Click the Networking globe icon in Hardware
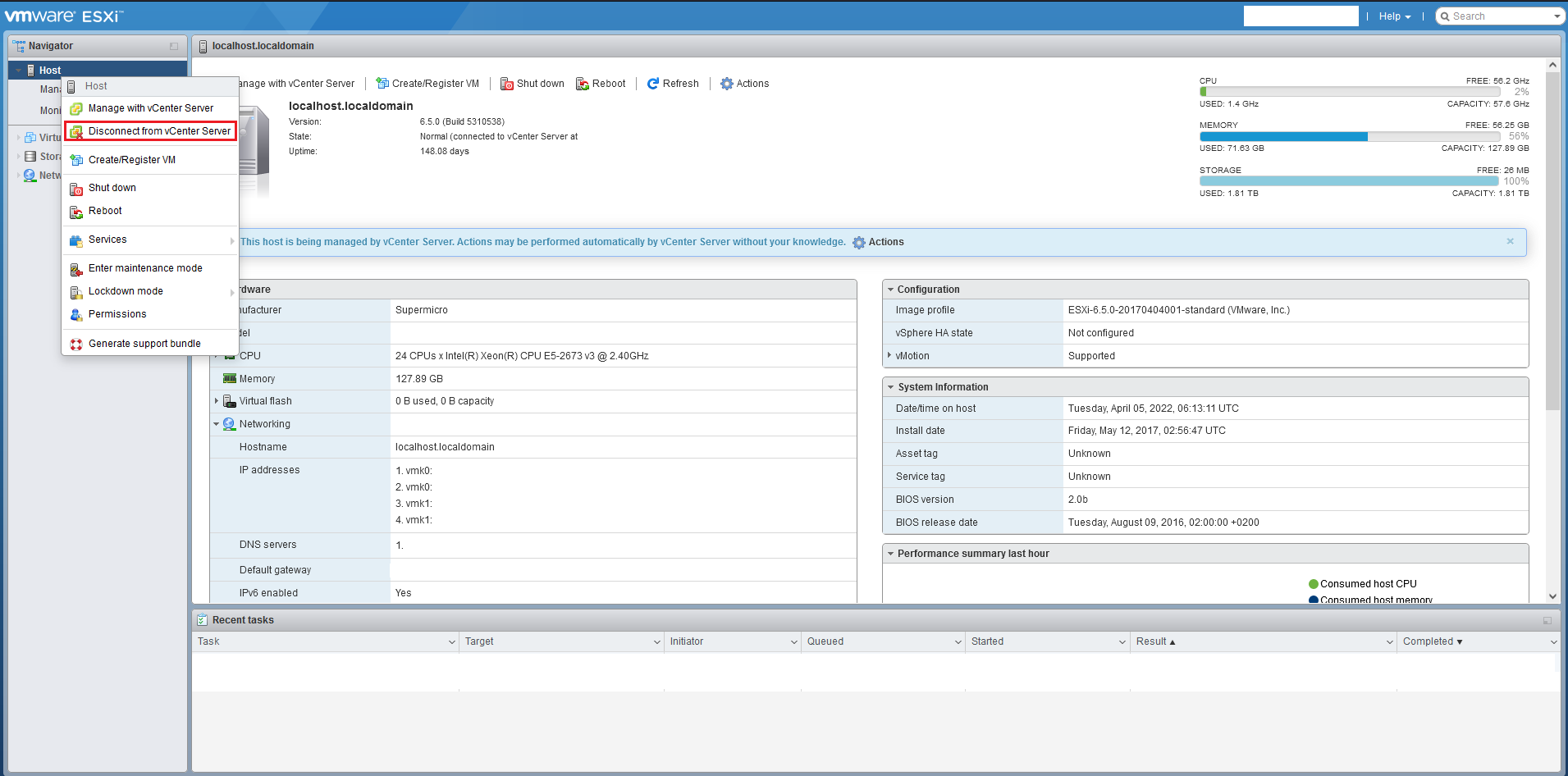 (x=230, y=424)
